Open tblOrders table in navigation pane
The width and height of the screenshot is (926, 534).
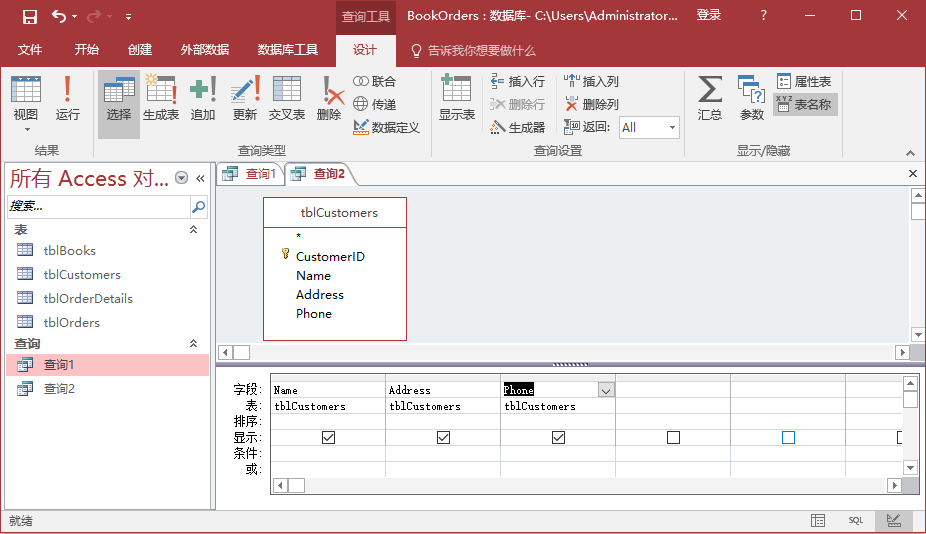point(71,322)
